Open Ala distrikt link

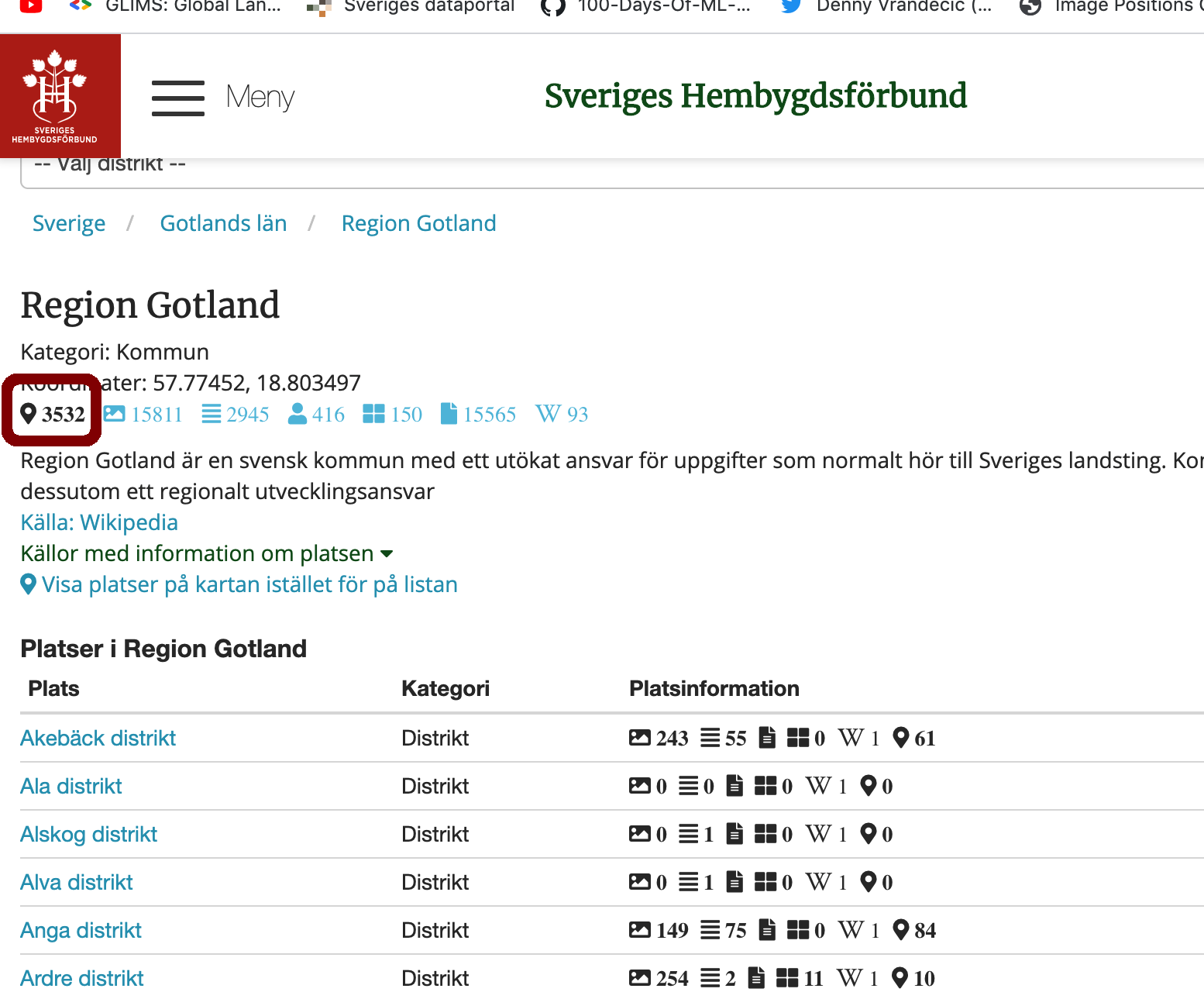pyautogui.click(x=71, y=786)
